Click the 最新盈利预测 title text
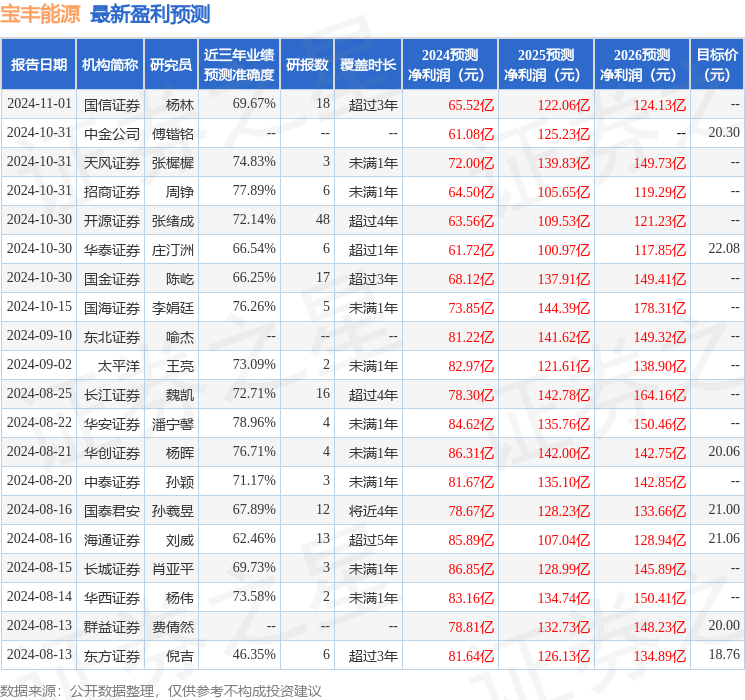The width and height of the screenshot is (745, 700). (150, 14)
